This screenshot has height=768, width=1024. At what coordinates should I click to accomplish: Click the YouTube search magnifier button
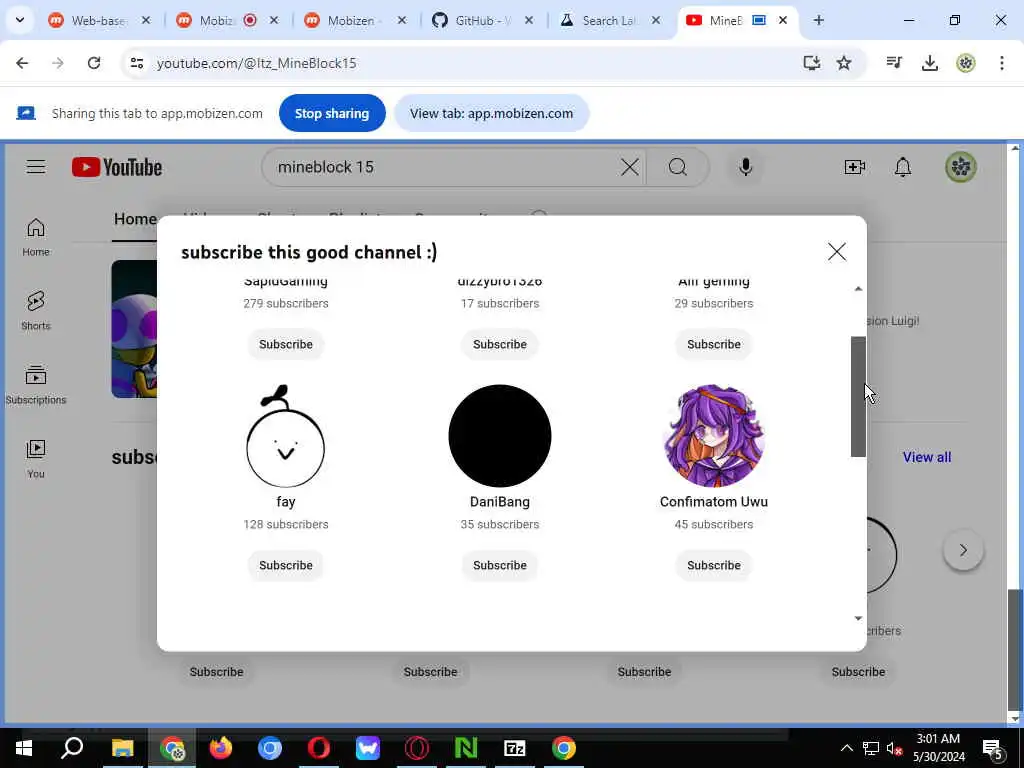(x=677, y=167)
